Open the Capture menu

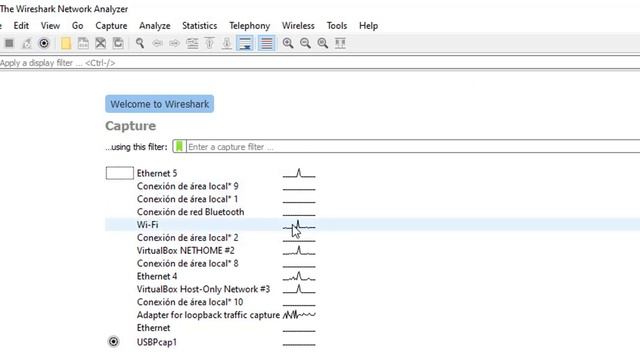pyautogui.click(x=111, y=26)
